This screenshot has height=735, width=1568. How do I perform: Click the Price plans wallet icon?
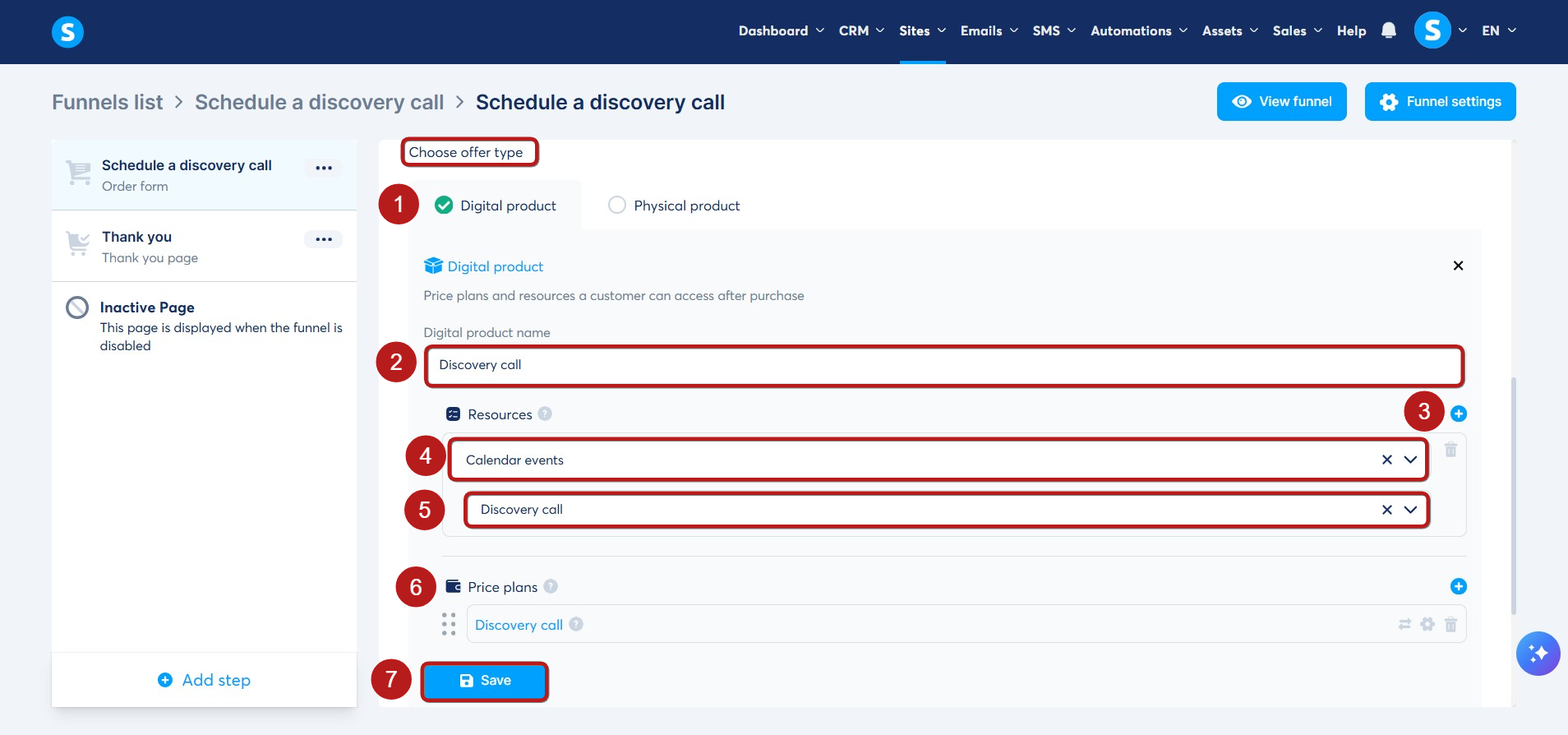[x=453, y=586]
